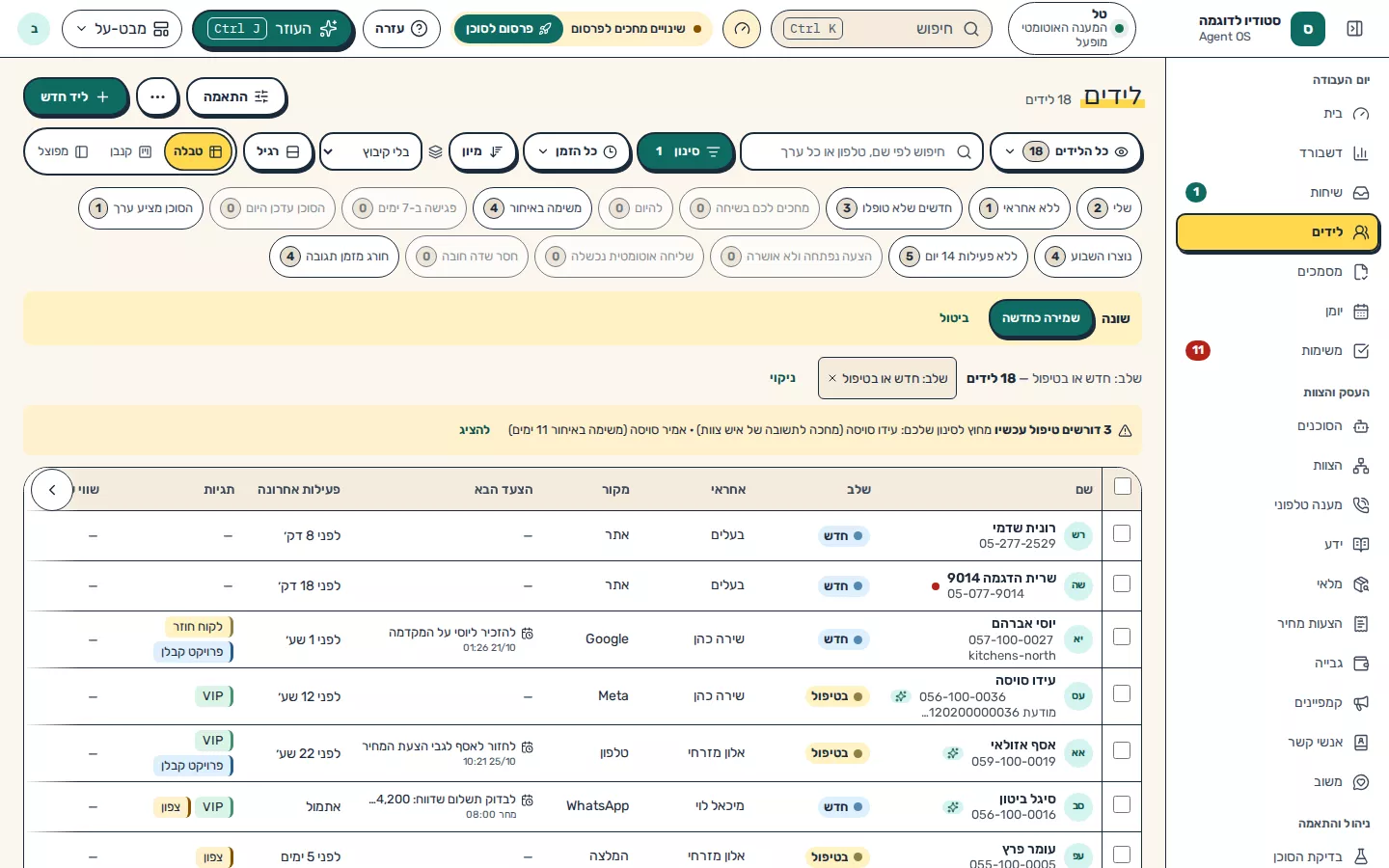Select the משימה באיחור quick filter chip
The height and width of the screenshot is (868, 1389).
[532, 208]
